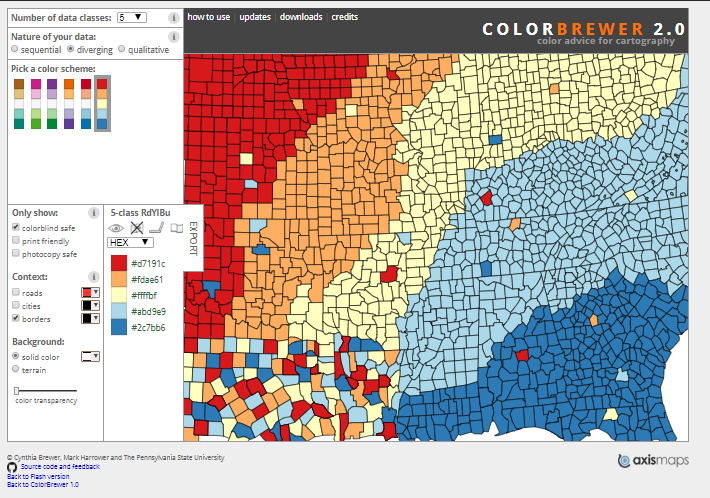The image size is (710, 498).
Task: Click the copyright Cynthia Brewer text
Action: tap(116, 458)
